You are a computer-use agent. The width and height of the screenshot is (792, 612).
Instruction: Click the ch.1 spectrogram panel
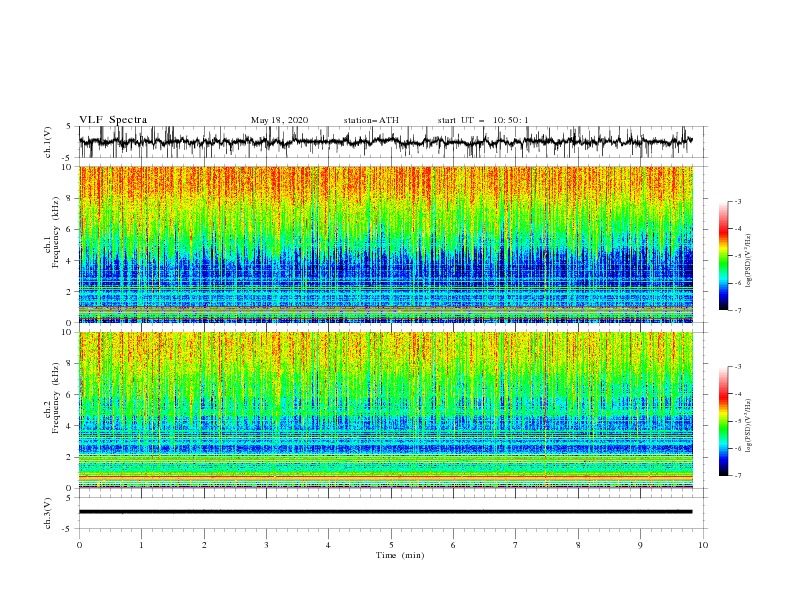click(385, 244)
